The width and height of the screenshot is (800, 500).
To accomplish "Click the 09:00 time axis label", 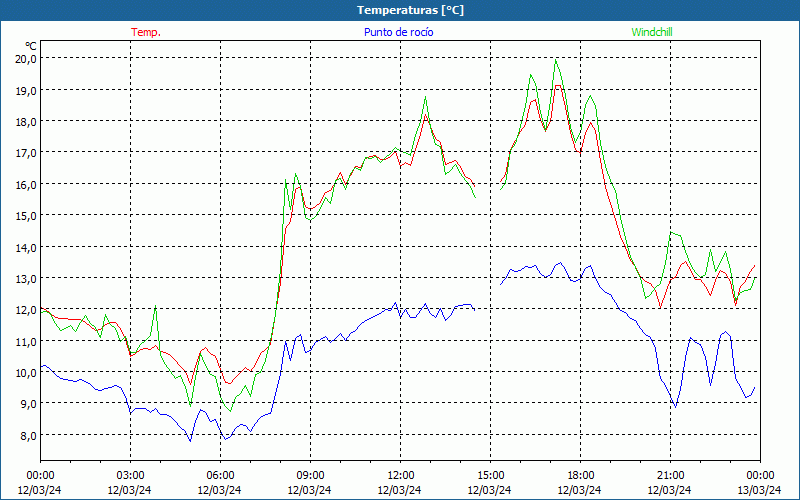I will pos(310,476).
